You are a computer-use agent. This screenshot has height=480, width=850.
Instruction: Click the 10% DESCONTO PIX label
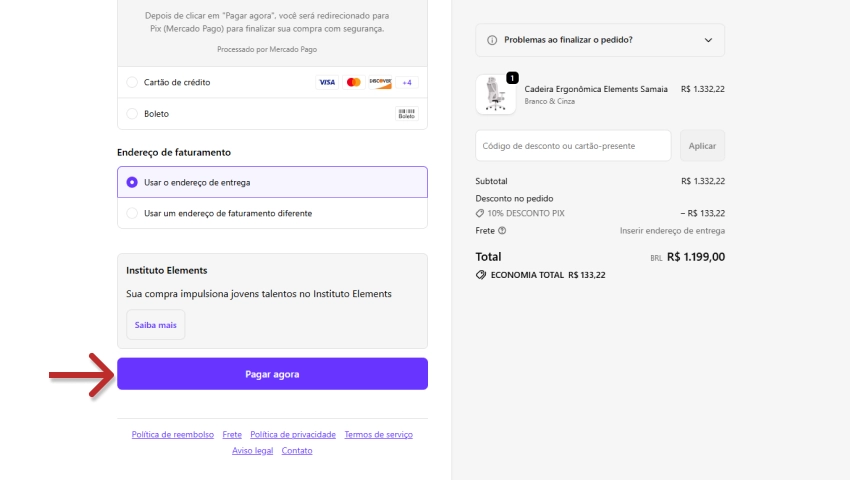[526, 213]
